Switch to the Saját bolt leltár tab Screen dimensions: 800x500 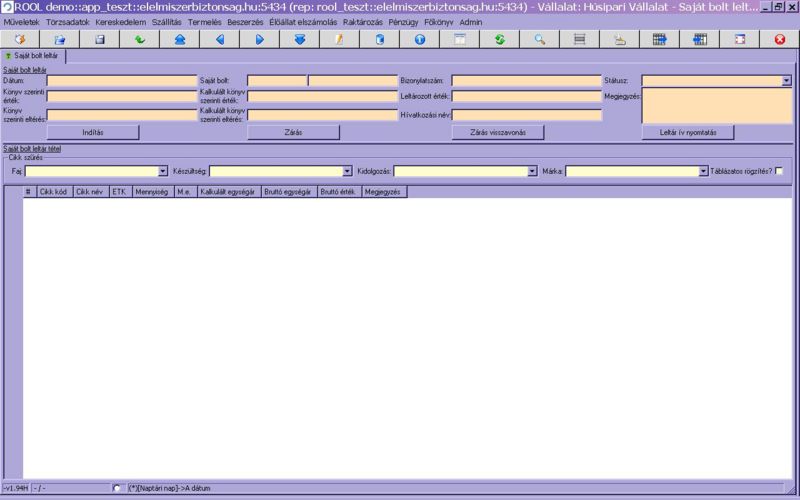click(33, 56)
